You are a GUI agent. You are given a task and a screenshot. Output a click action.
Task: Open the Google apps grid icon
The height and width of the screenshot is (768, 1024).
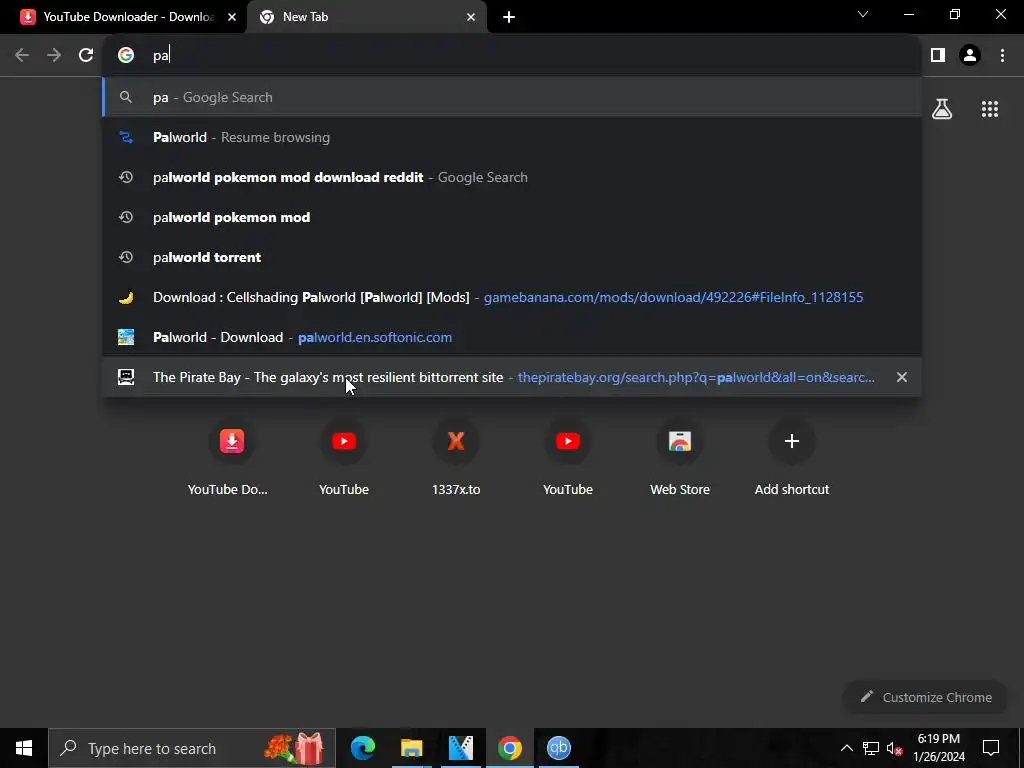(989, 109)
